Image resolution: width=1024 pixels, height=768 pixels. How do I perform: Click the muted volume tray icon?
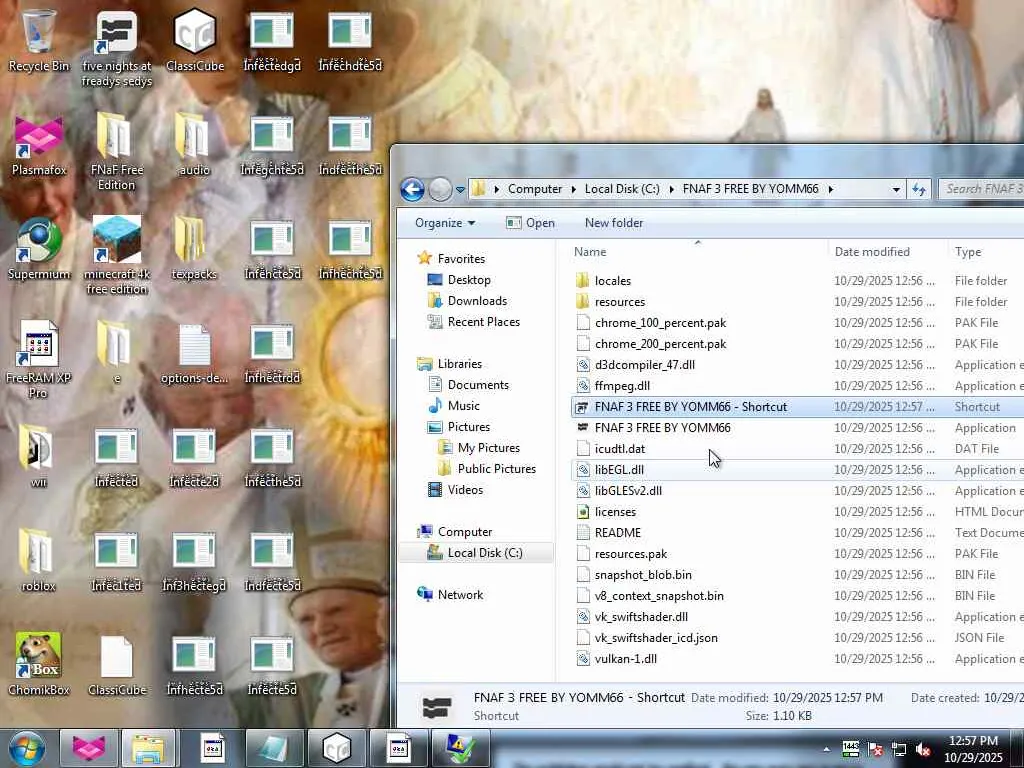point(923,750)
